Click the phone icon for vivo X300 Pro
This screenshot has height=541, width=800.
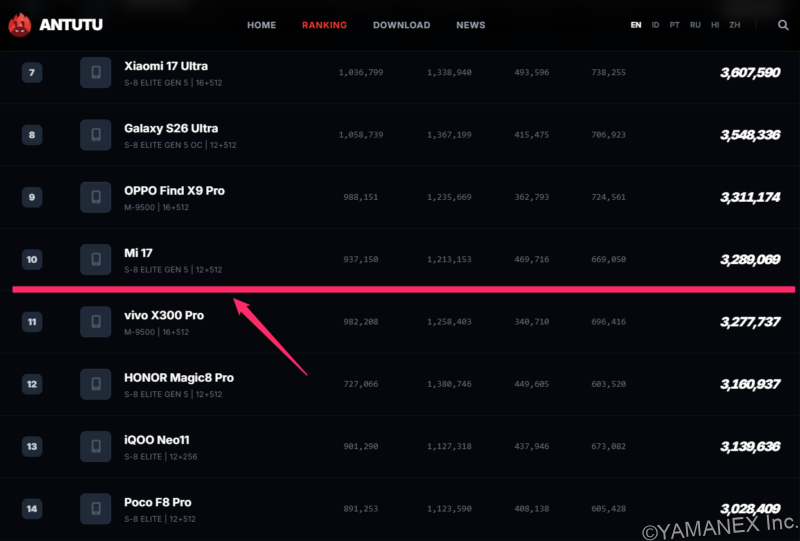click(95, 322)
